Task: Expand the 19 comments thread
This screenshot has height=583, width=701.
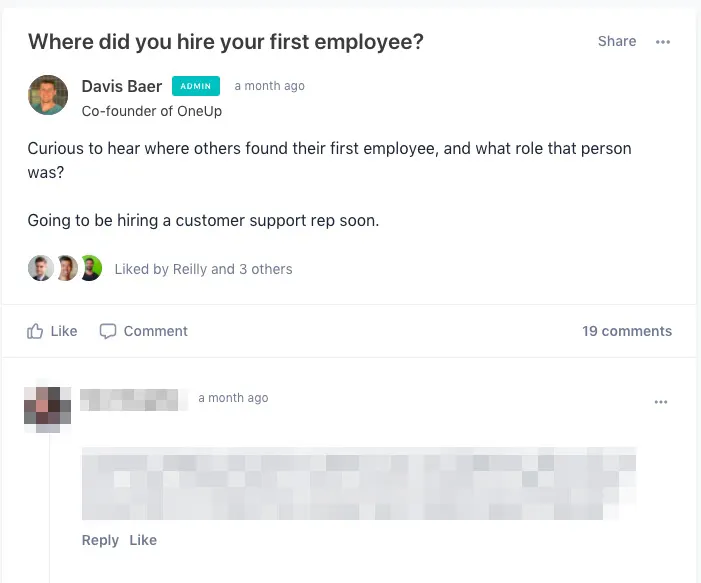Action: 627,331
